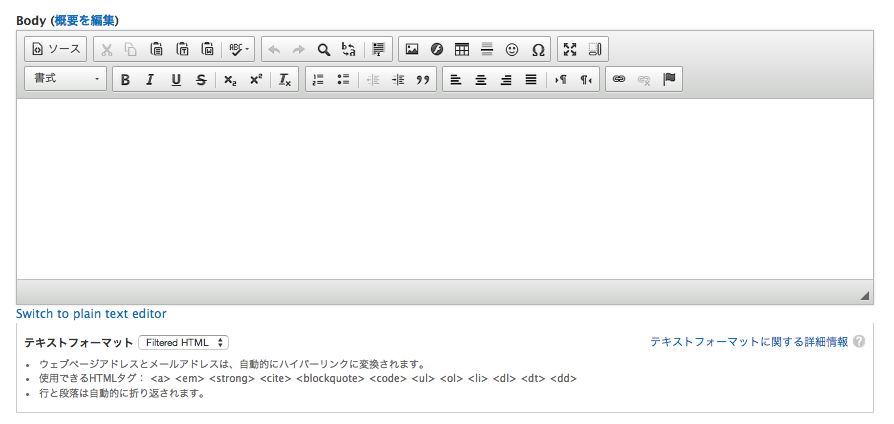Insert a link using the Link icon
This screenshot has height=424, width=894.
coord(619,80)
